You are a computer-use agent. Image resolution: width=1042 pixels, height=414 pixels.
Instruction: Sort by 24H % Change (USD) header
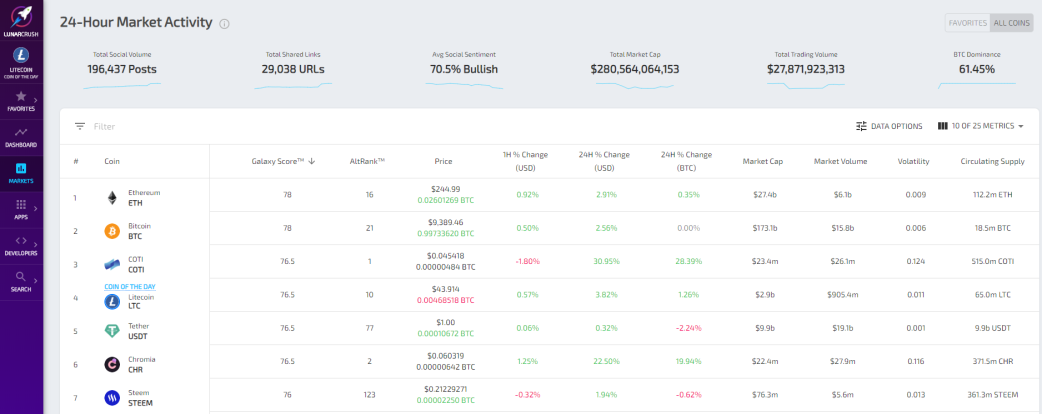pos(604,161)
